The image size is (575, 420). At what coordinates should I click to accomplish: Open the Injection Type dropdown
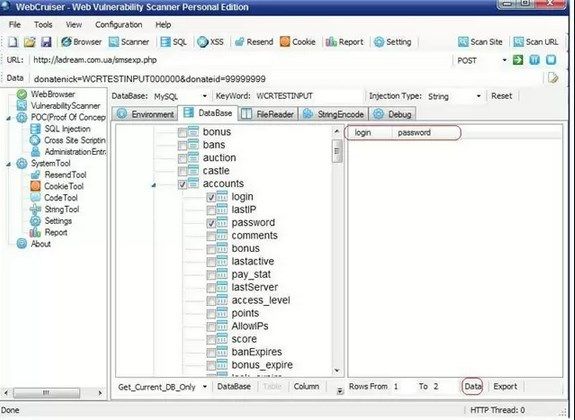(454, 96)
